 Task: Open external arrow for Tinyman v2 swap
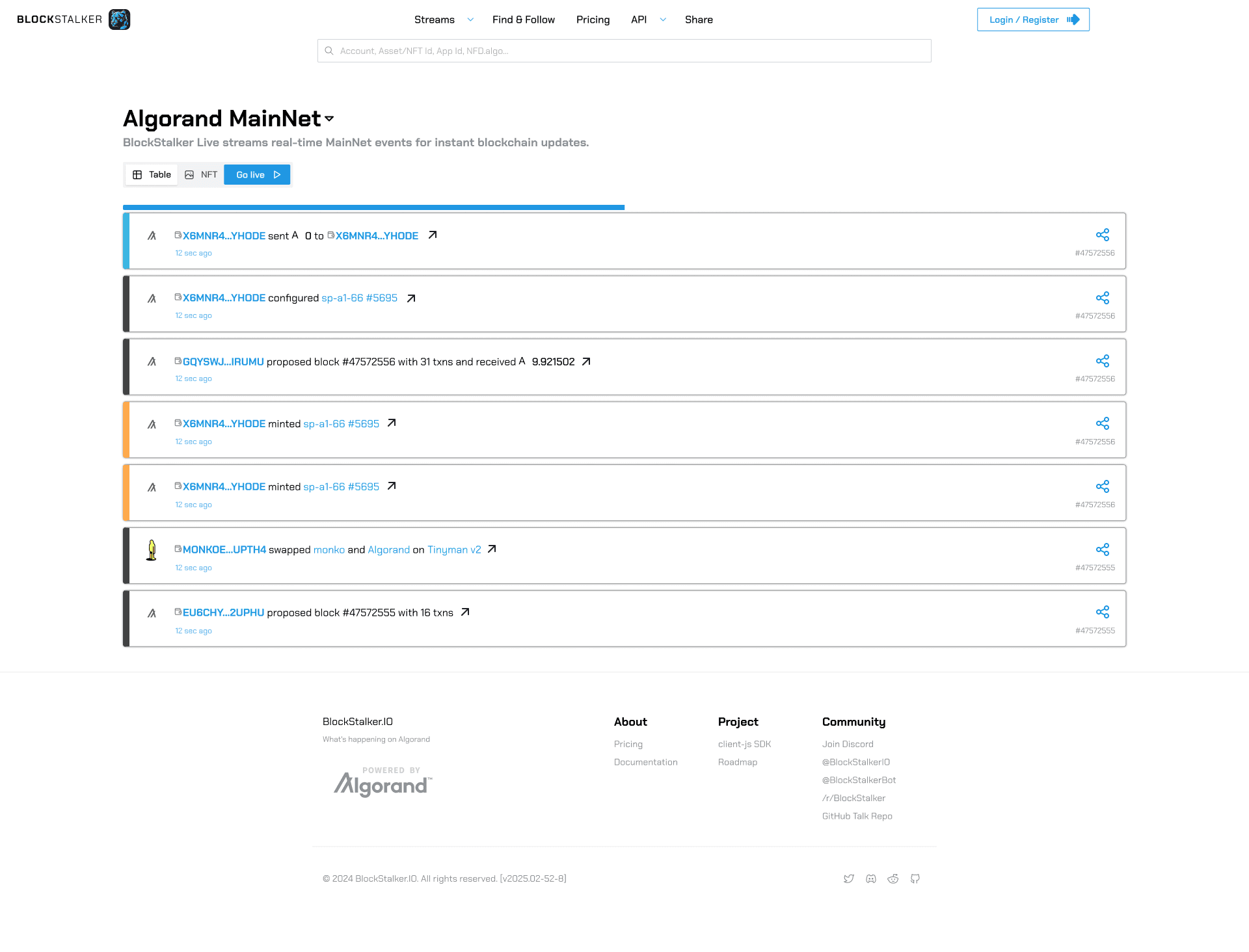(x=492, y=549)
